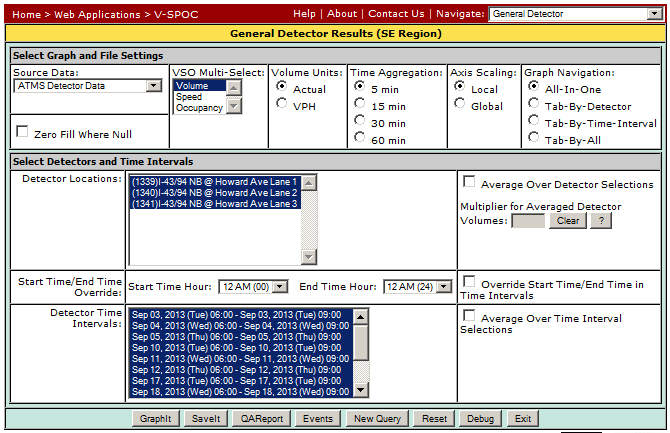Select the VPH volume units option
670x433 pixels.
[281, 104]
